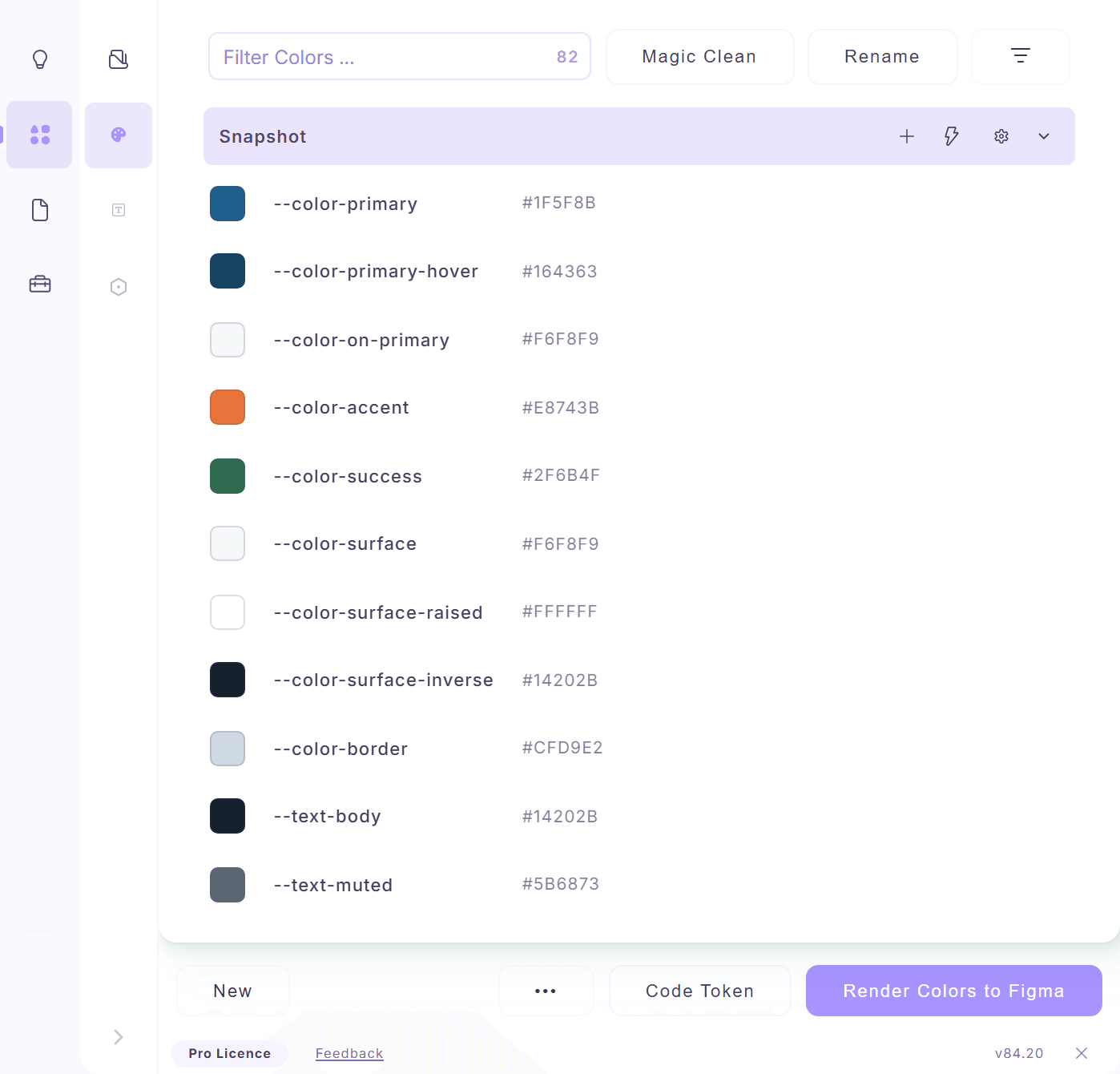
Task: Click the --color-primary-hover dark blue swatch
Action: coord(228,271)
